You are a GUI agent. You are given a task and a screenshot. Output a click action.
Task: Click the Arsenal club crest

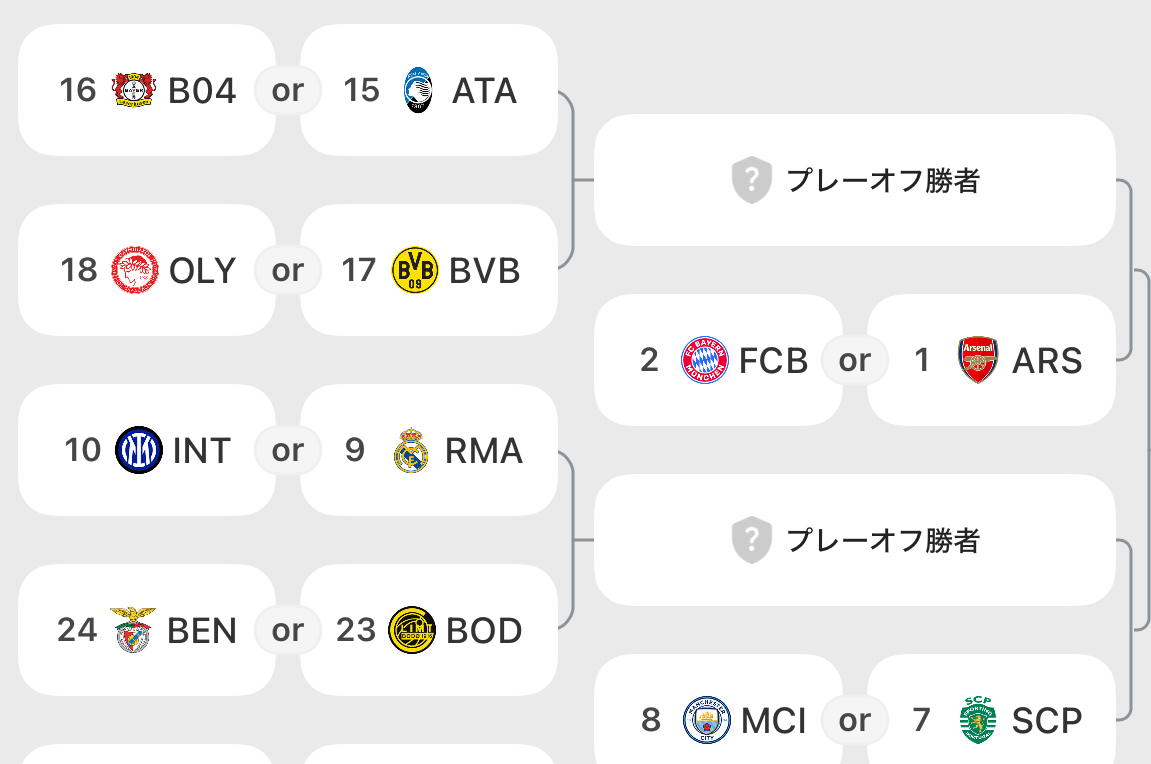click(x=977, y=360)
